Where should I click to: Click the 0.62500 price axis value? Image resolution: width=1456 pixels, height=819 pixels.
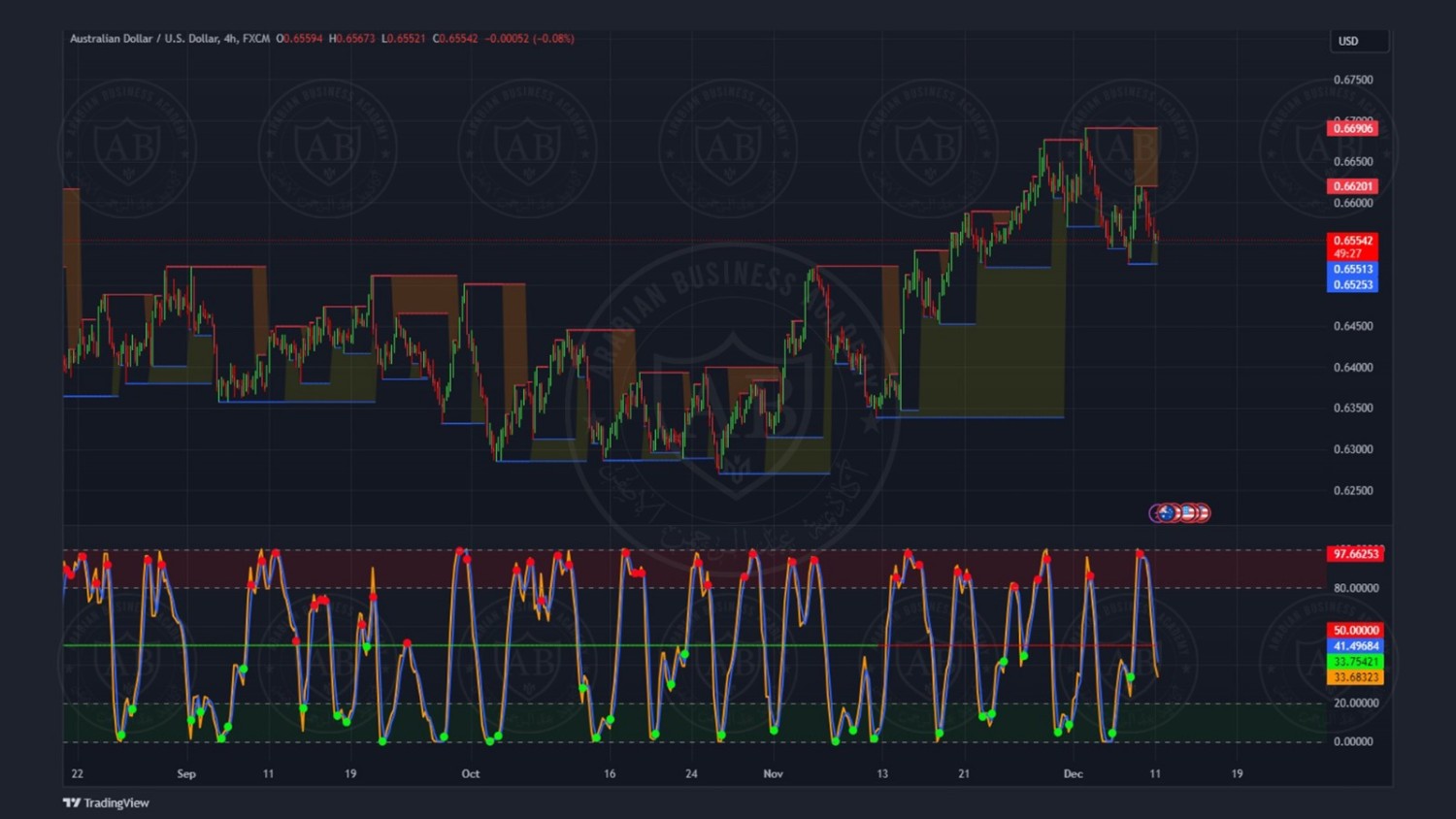(x=1353, y=491)
